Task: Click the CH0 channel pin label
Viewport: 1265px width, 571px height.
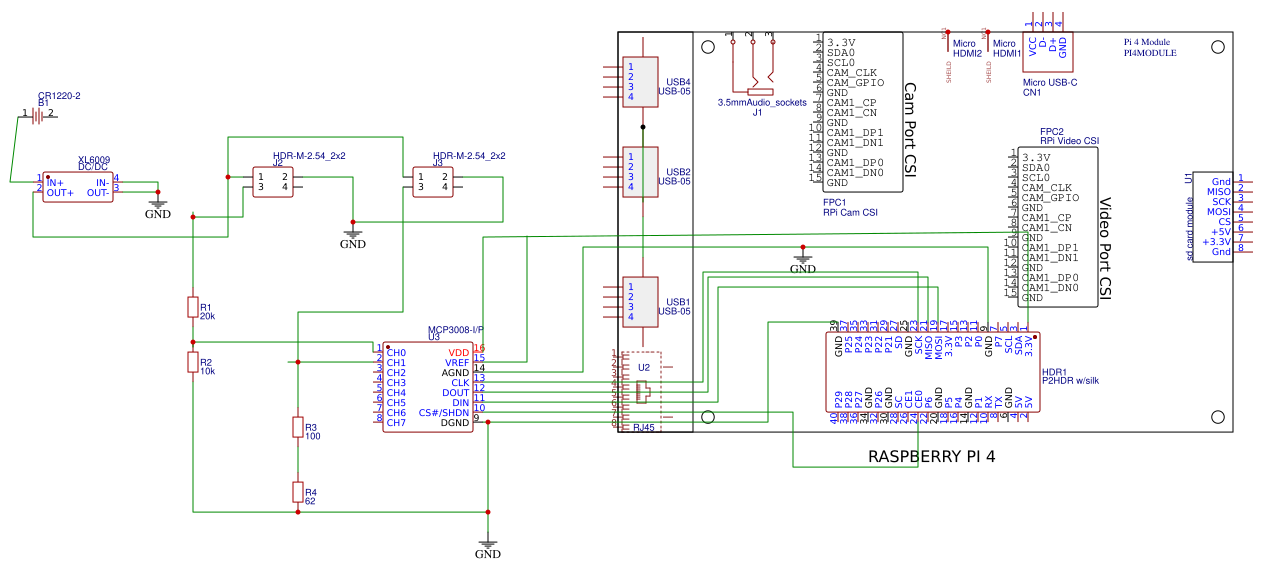Action: 396,352
